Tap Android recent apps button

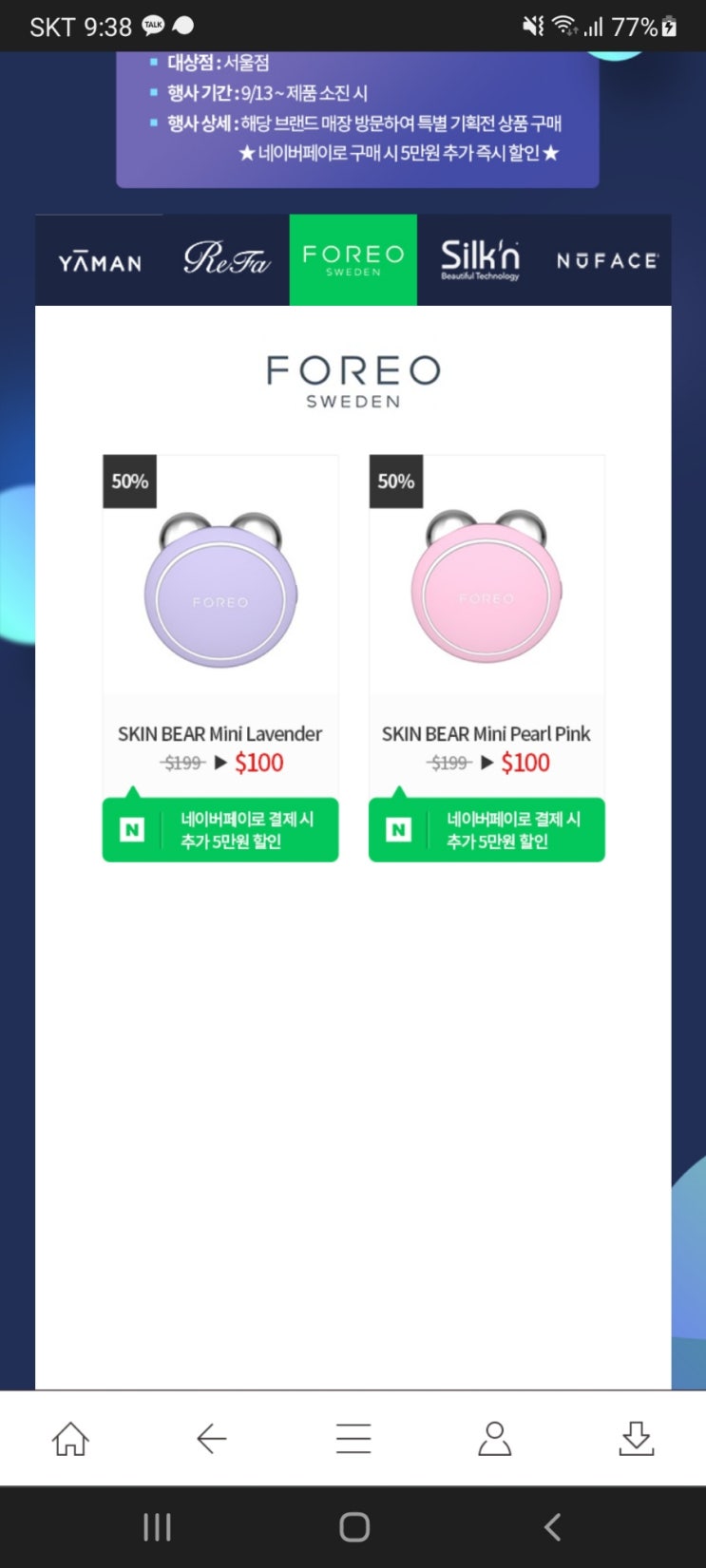click(157, 1527)
